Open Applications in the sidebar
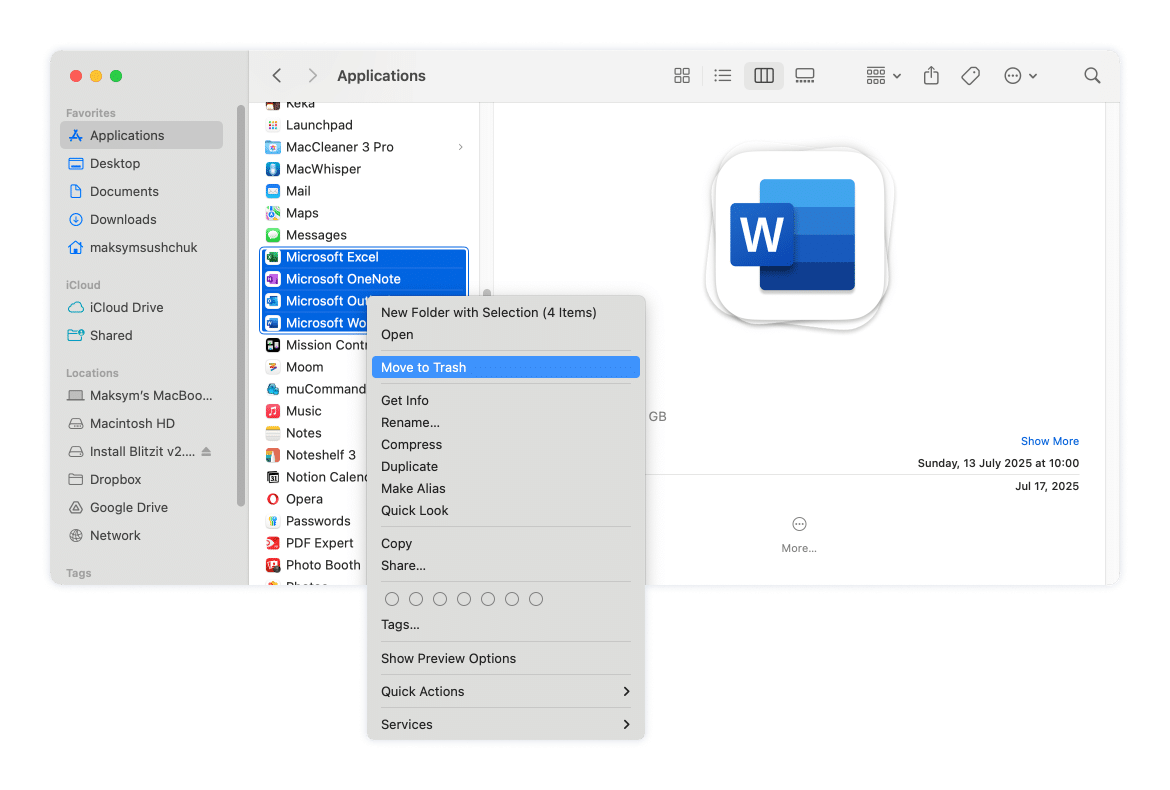 coord(142,135)
